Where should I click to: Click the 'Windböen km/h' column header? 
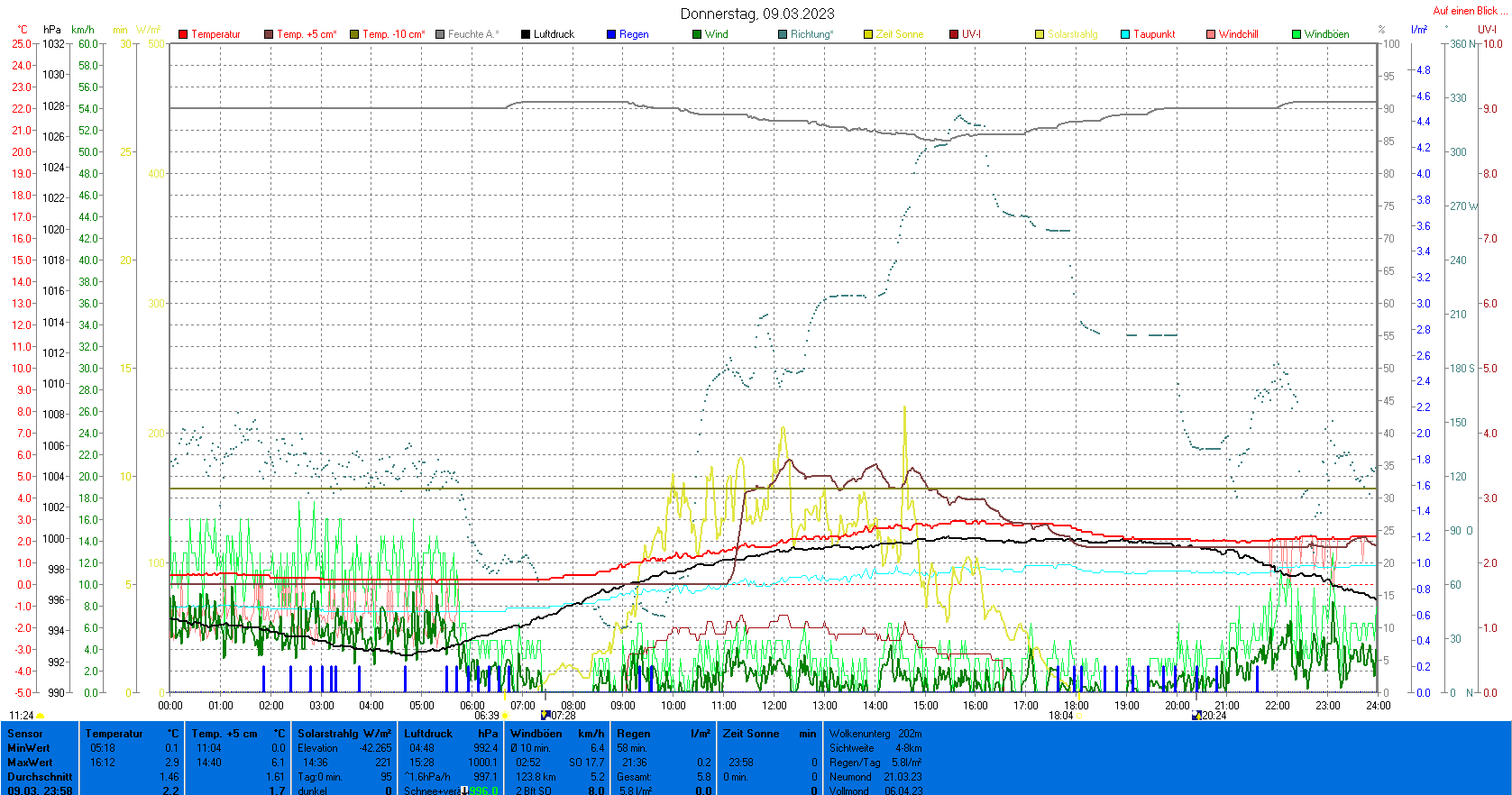click(x=557, y=734)
